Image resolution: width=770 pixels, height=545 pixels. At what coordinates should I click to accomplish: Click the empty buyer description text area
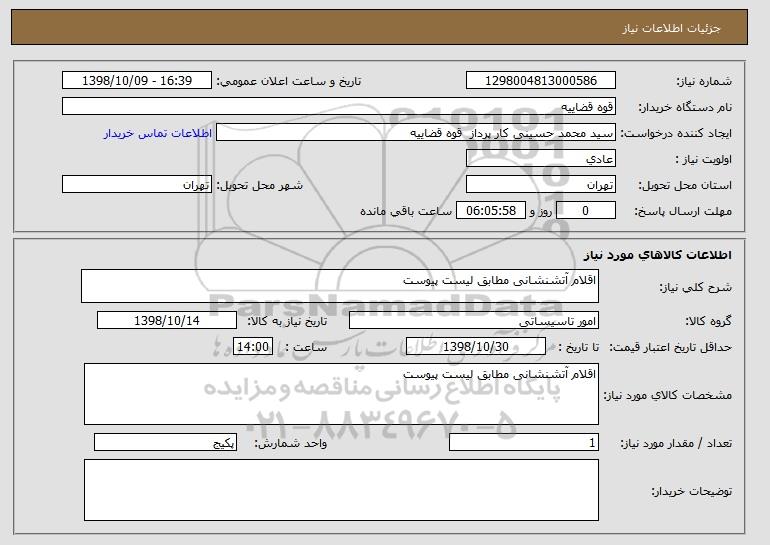(341, 490)
